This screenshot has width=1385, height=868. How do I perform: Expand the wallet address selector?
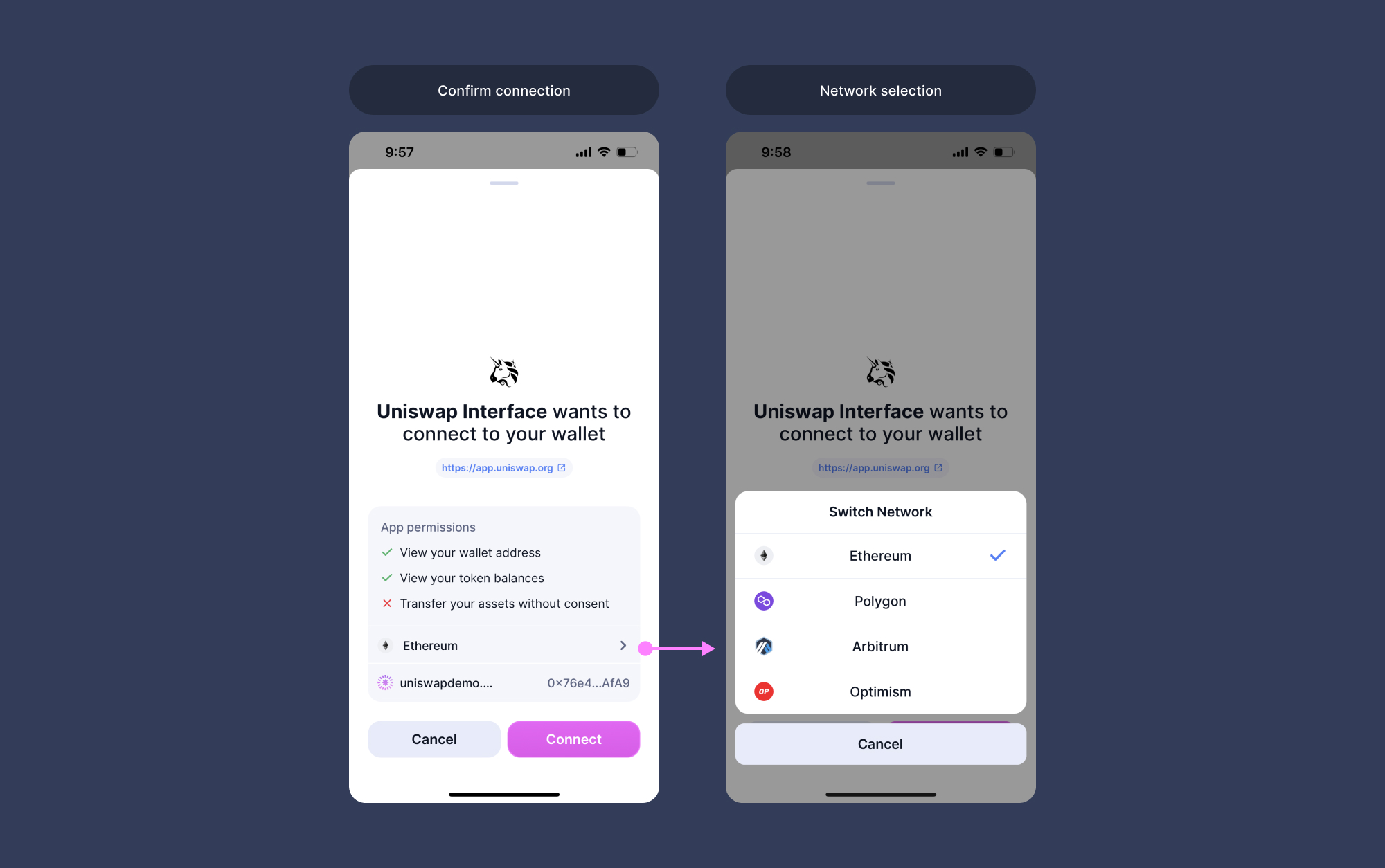click(504, 683)
